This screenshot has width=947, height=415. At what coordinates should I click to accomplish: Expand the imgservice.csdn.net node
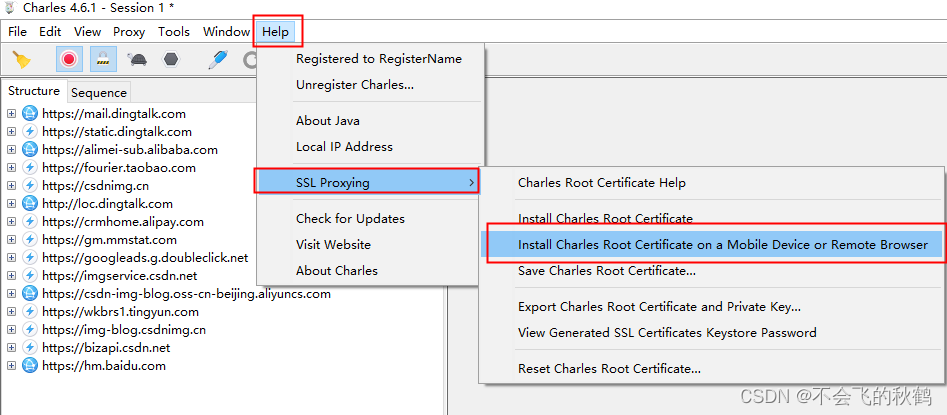(x=11, y=276)
